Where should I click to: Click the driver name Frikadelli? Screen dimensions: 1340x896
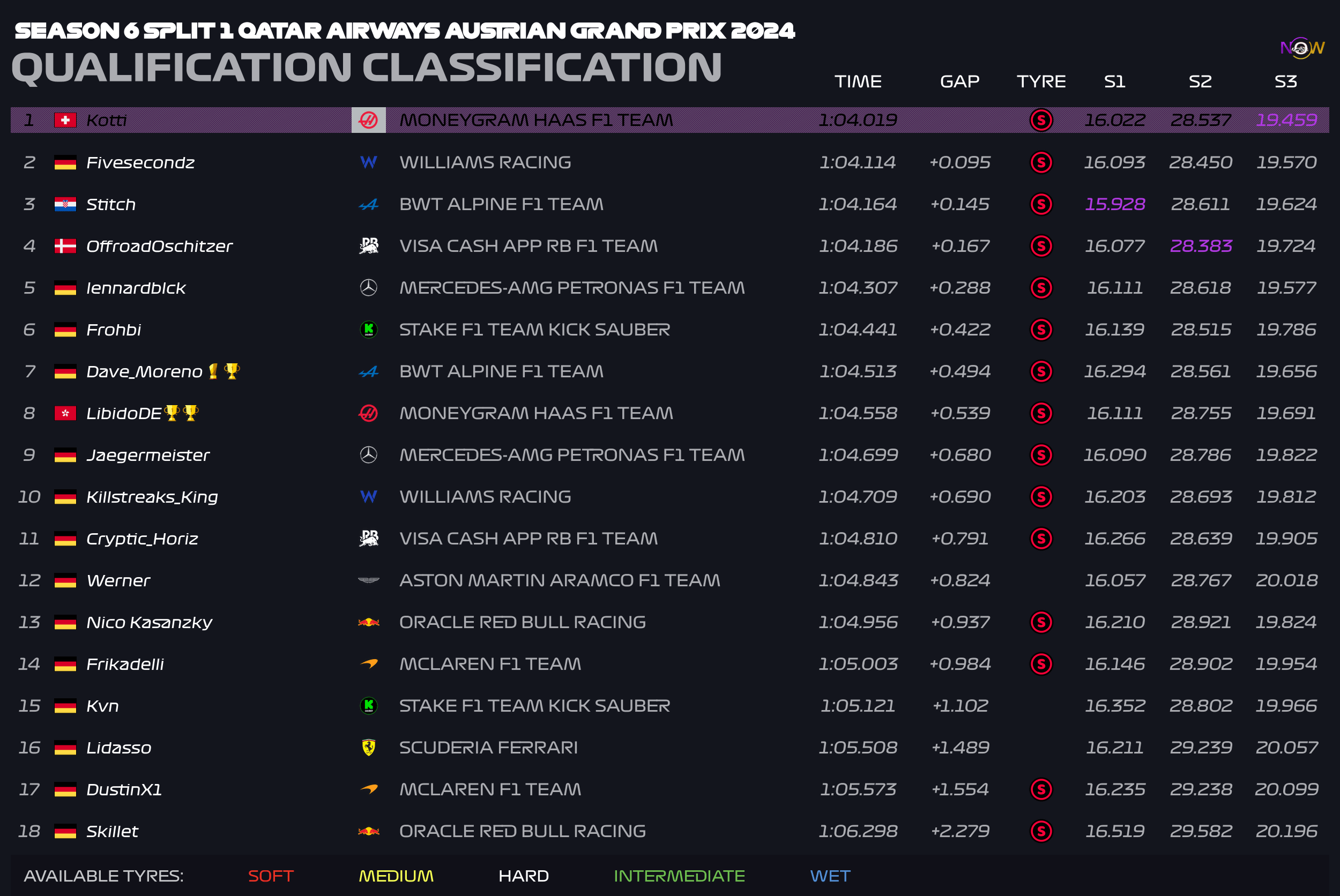point(125,664)
